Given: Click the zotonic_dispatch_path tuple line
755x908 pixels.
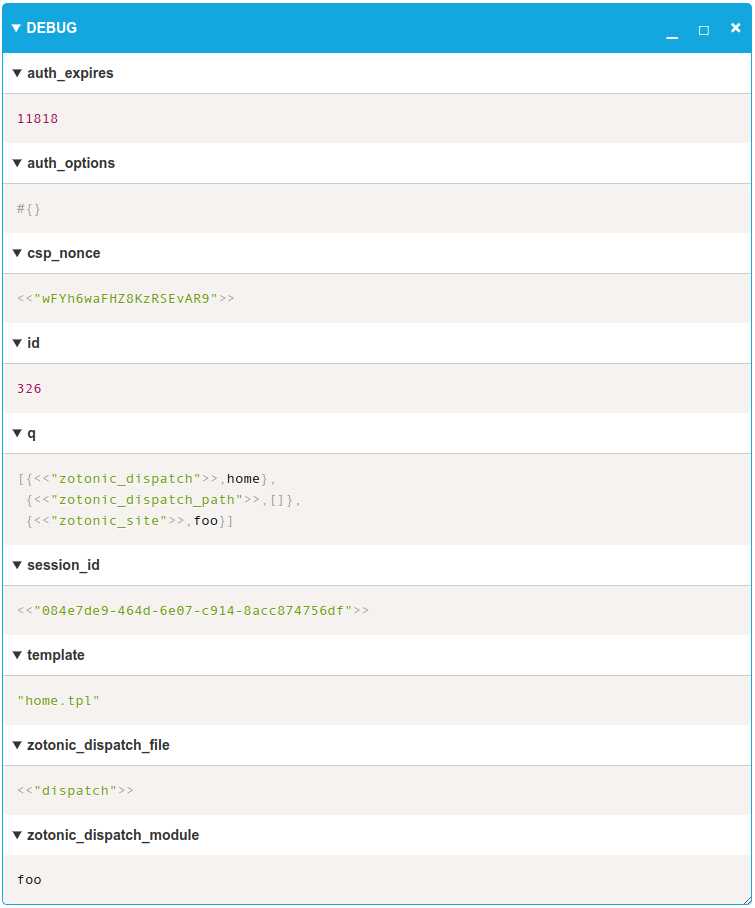Looking at the screenshot, I should pos(163,500).
